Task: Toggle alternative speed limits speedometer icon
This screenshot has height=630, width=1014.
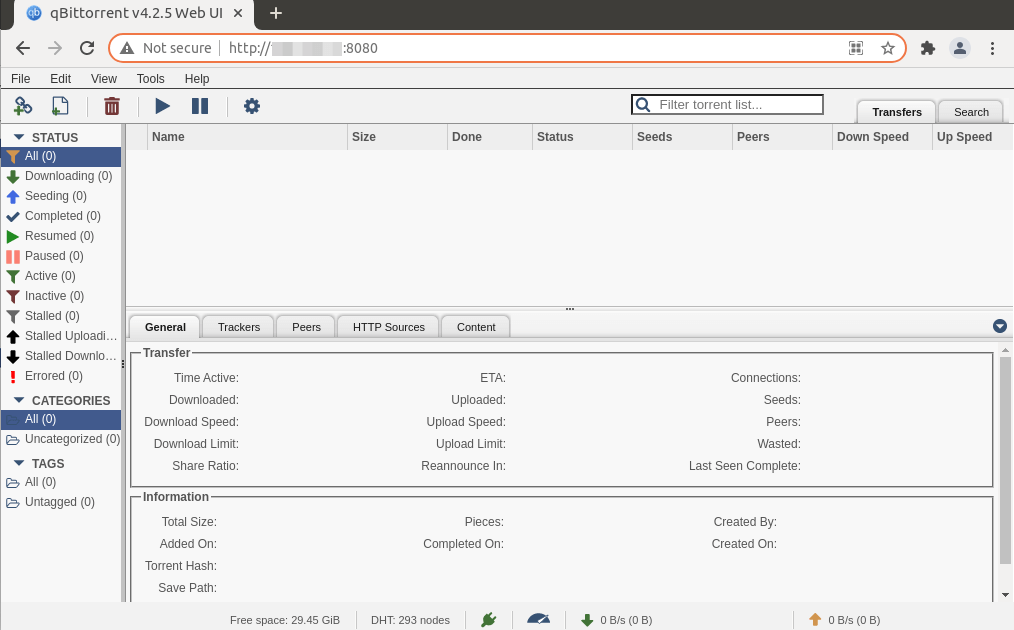Action: click(538, 620)
